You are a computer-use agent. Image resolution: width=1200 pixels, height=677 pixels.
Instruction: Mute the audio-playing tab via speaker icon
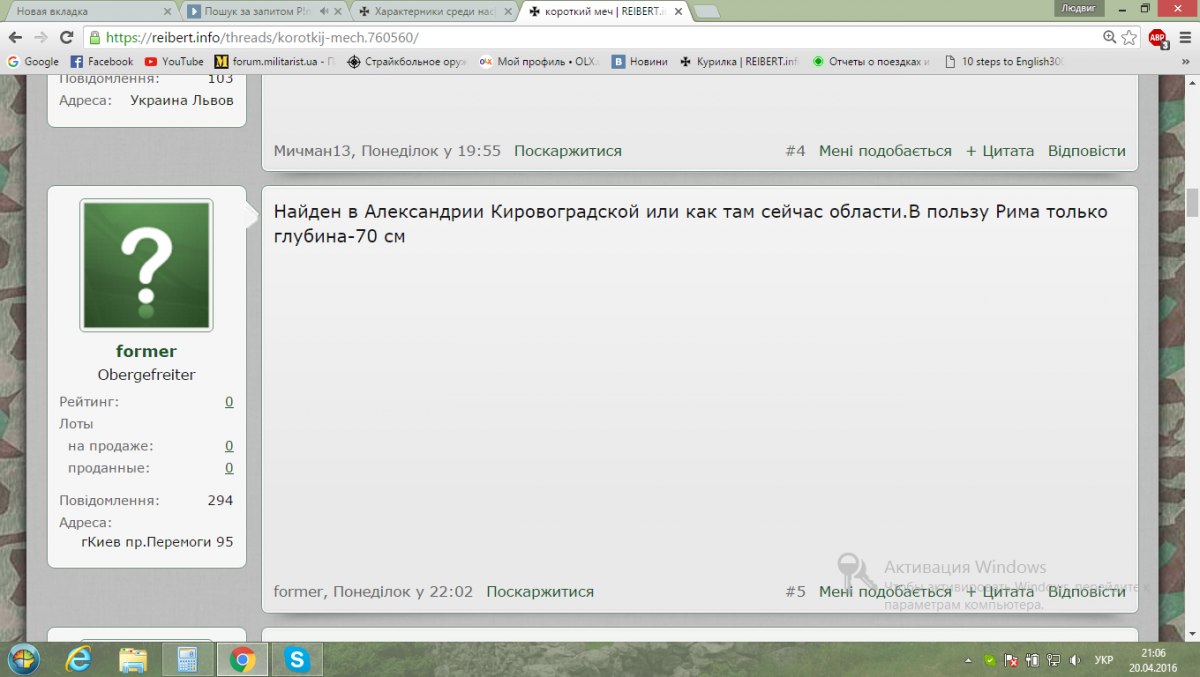[x=324, y=11]
